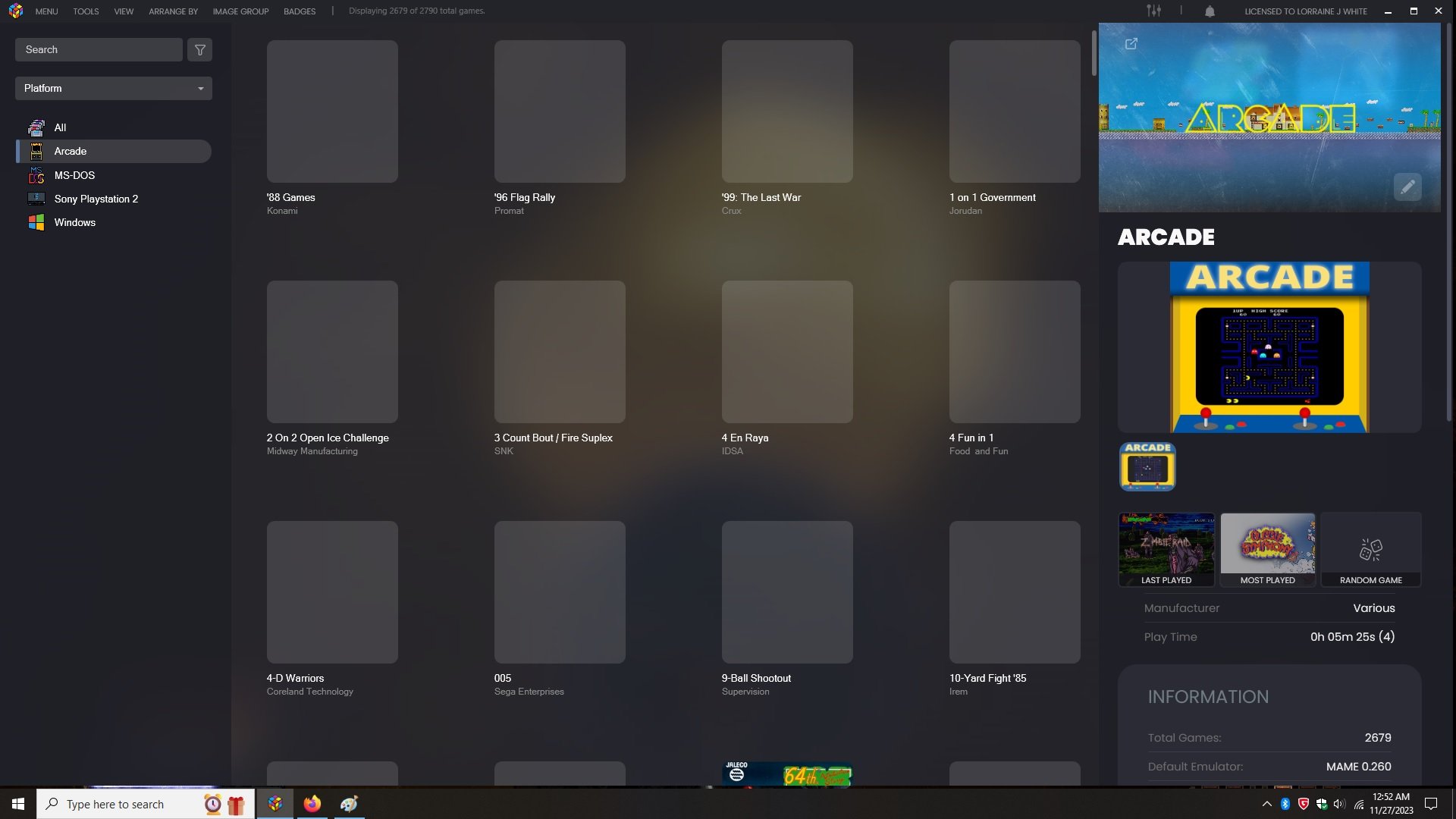Open Firefox from the taskbar
This screenshot has height=819, width=1456.
click(312, 804)
